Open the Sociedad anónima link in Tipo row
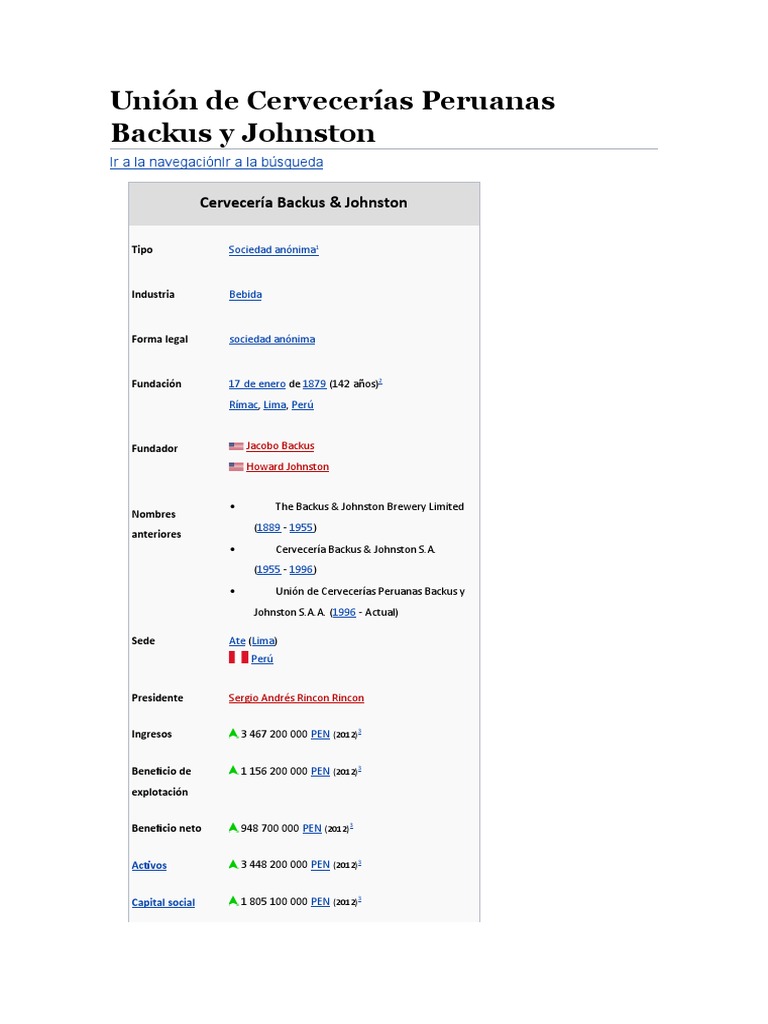 tap(272, 249)
